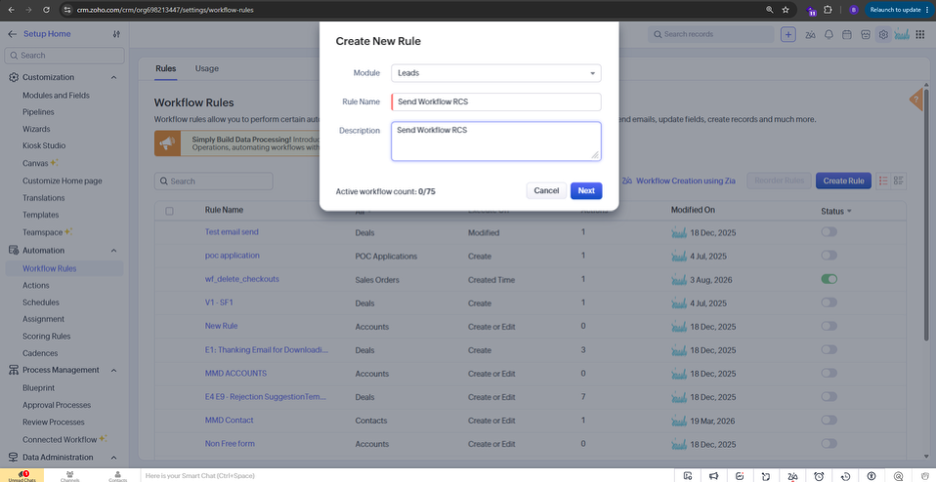Toggle status of E1: Thanking Email rule
936x482 pixels.
pos(829,349)
